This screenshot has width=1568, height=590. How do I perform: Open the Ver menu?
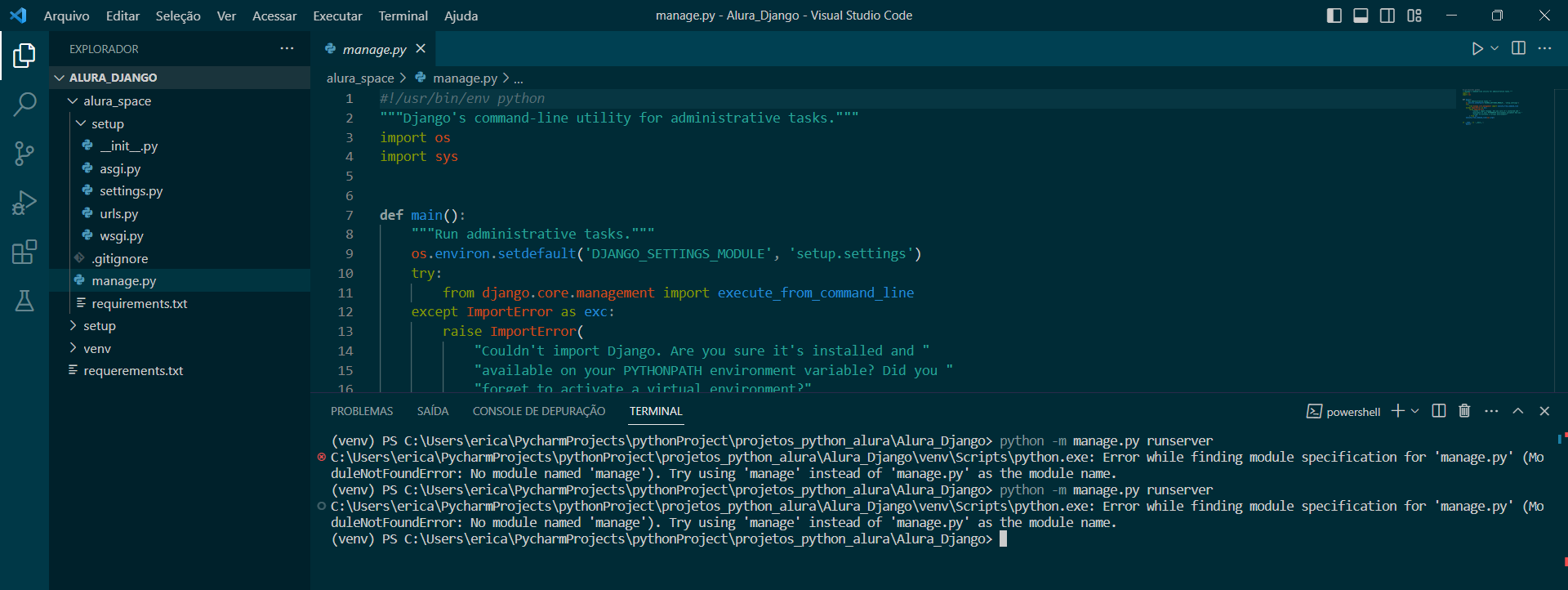coord(226,16)
